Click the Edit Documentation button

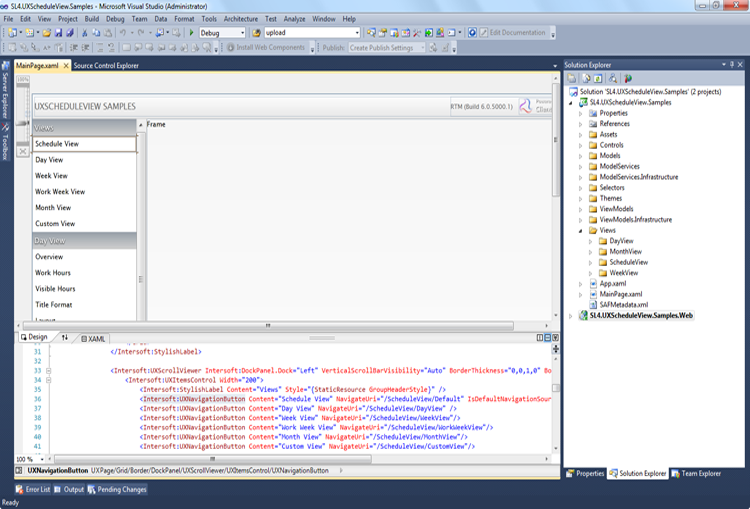[x=512, y=33]
